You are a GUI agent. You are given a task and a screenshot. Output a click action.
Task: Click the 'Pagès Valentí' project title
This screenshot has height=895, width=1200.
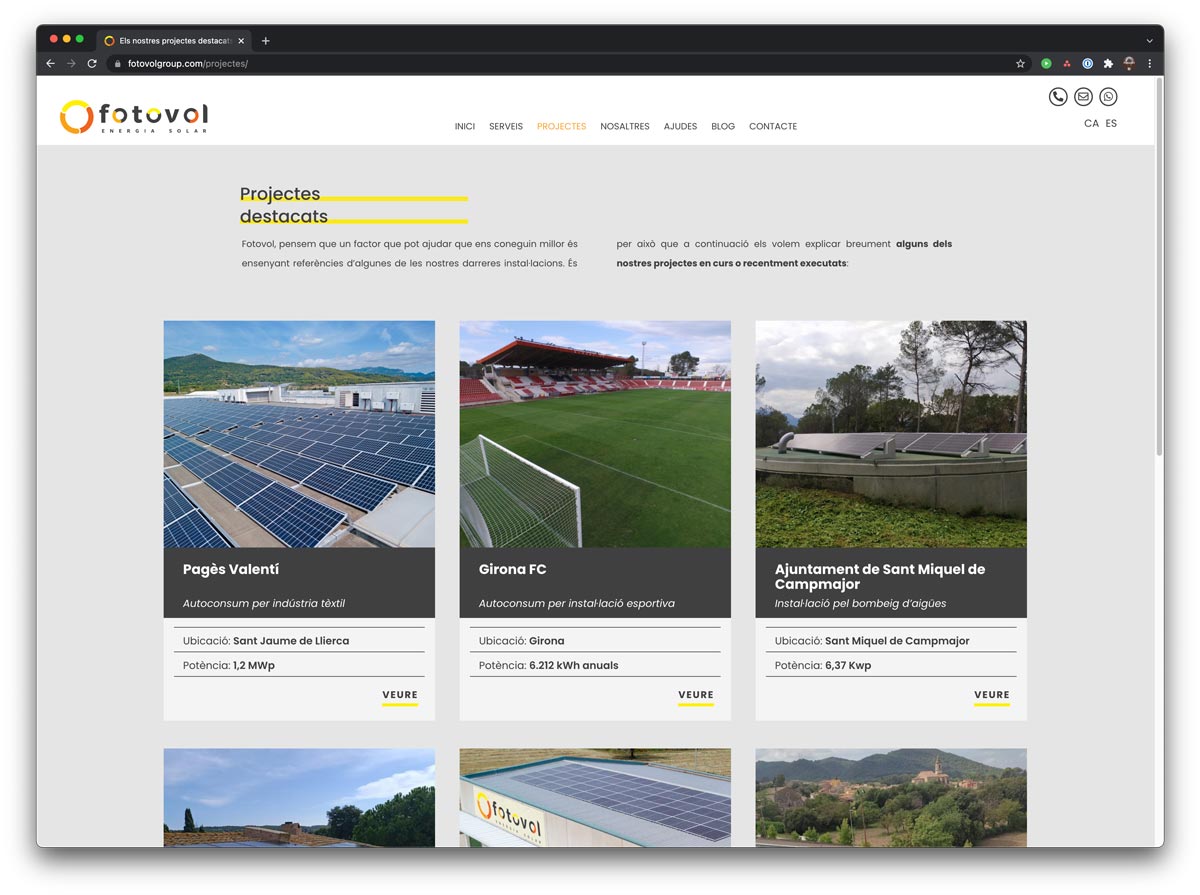click(231, 570)
